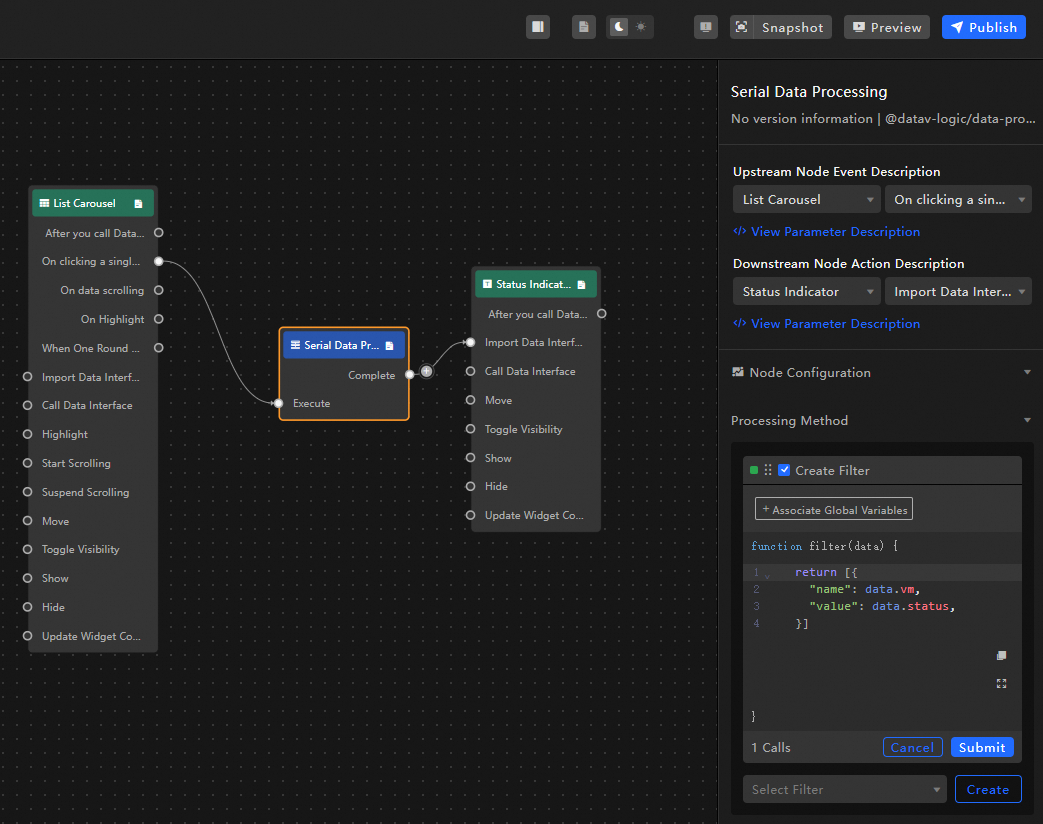Click the Snapshot camera icon
Image resolution: width=1043 pixels, height=824 pixels.
click(741, 27)
